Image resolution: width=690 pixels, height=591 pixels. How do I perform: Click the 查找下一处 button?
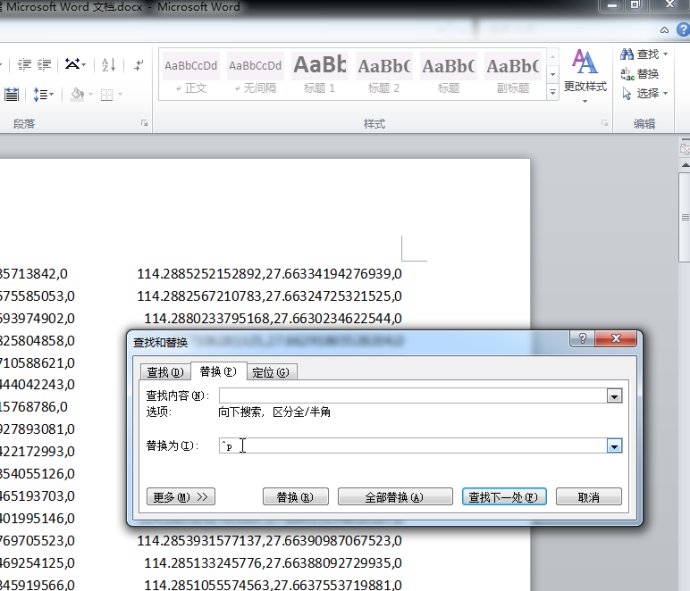click(503, 497)
